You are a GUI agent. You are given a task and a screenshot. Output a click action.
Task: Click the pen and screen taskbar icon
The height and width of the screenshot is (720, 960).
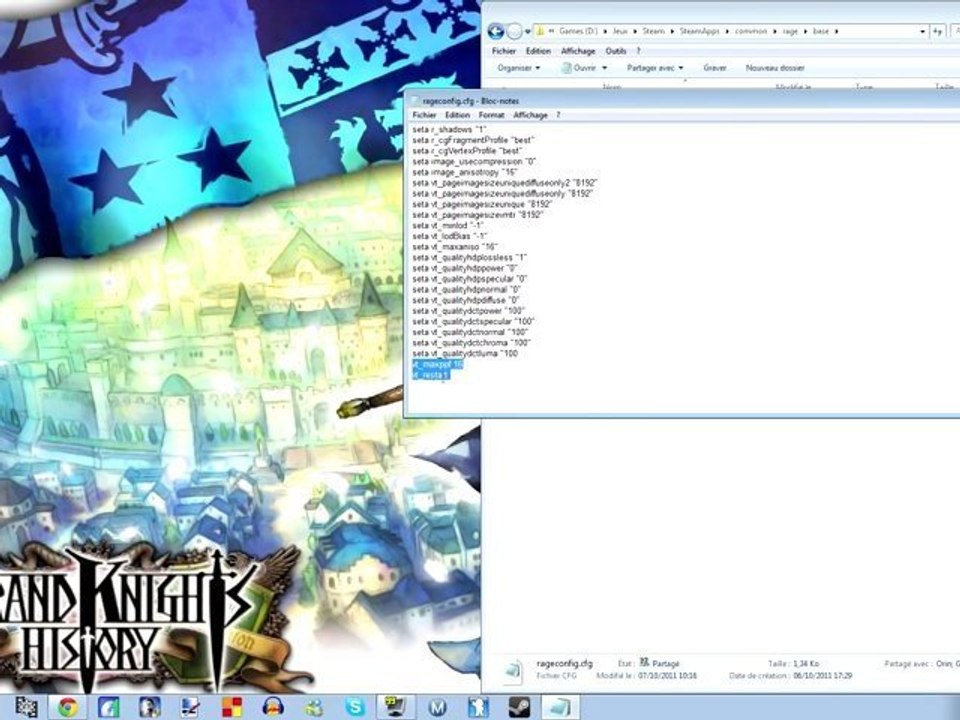tap(190, 707)
